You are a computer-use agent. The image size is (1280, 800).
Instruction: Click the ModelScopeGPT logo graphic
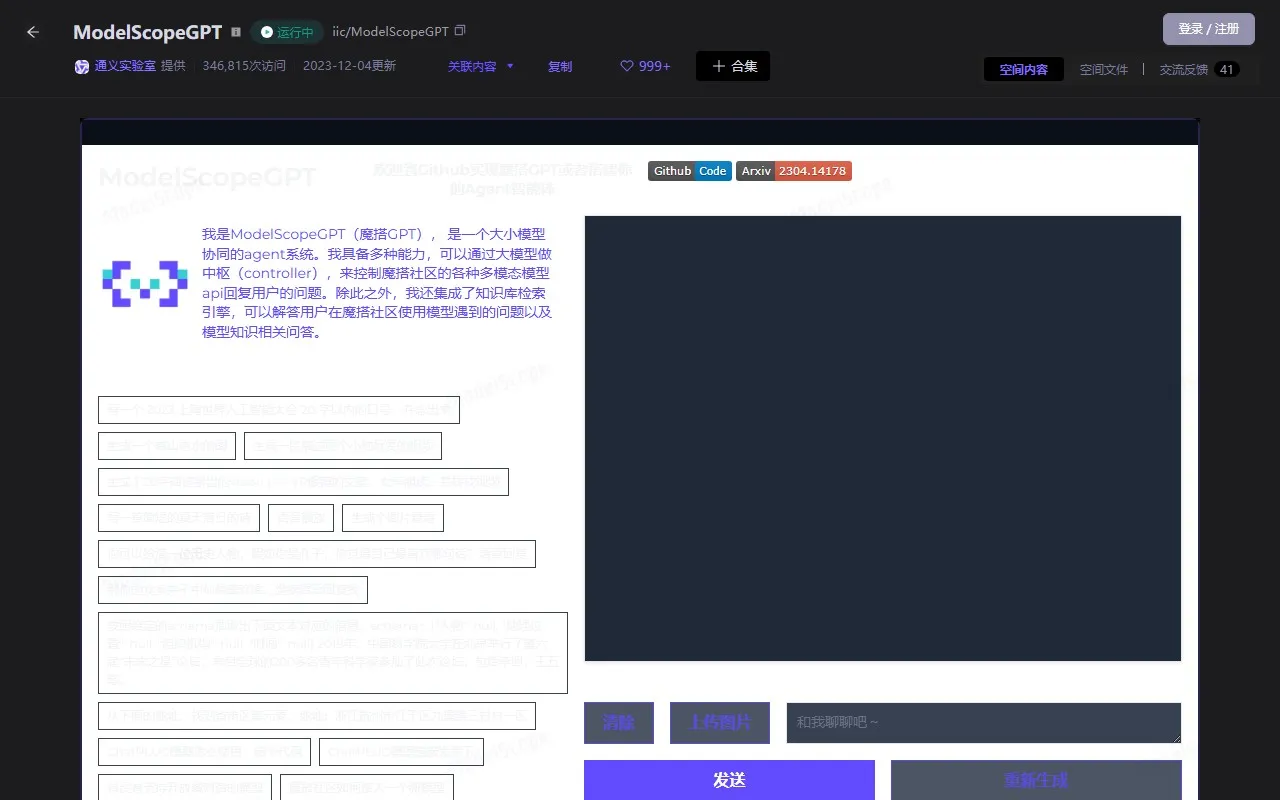tap(145, 283)
